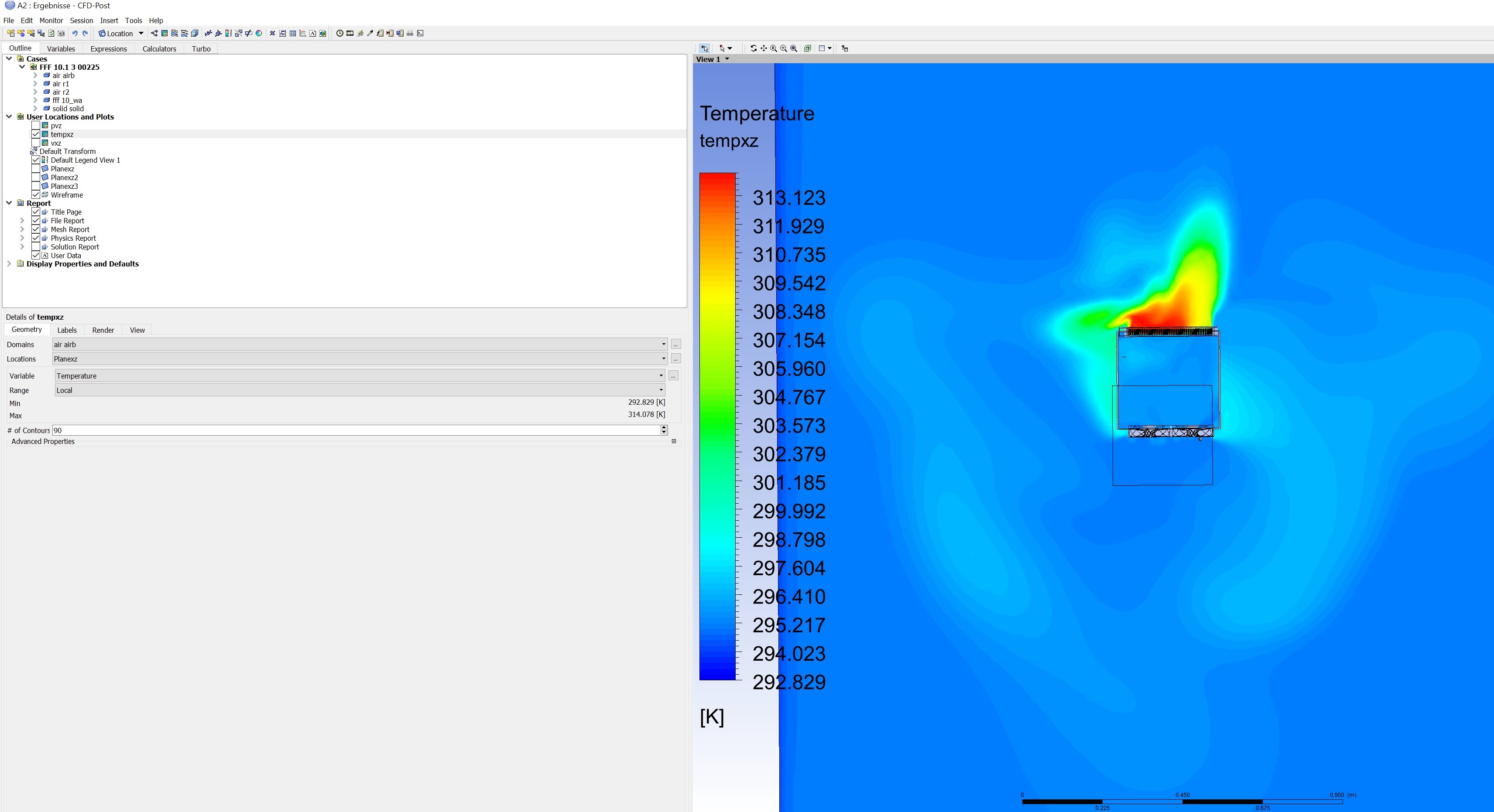
Task: Open the Location insert dropdown button
Action: click(141, 34)
